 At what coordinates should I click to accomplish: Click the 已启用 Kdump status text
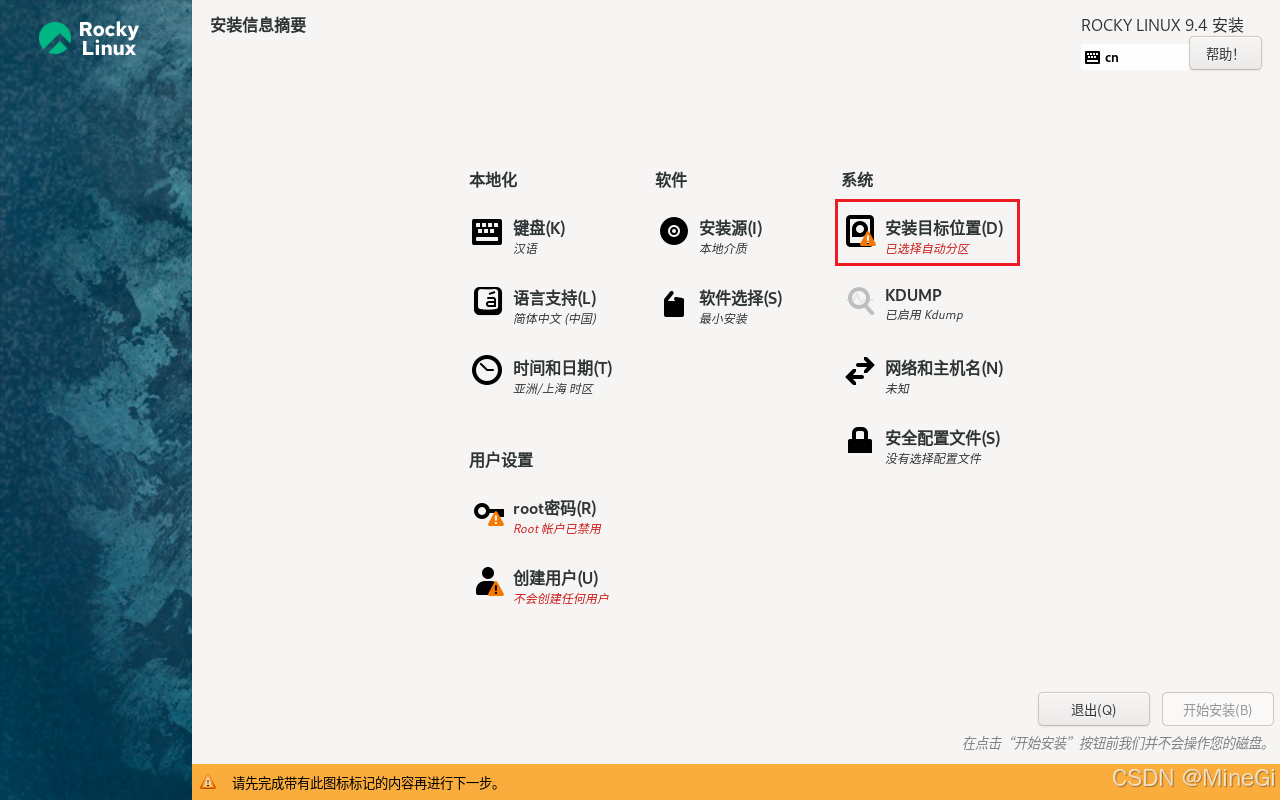(924, 315)
